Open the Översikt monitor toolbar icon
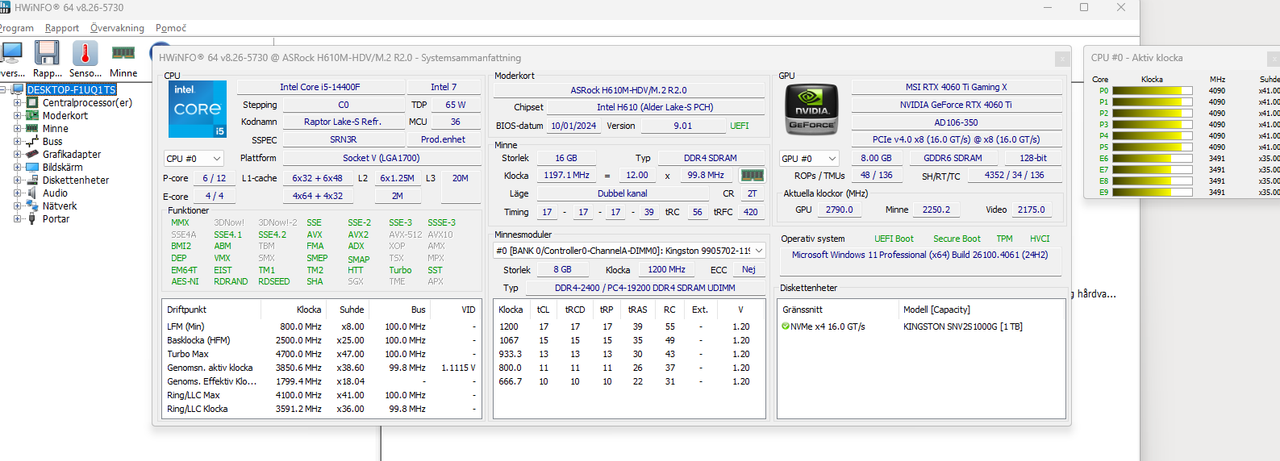Viewport: 1280px width, 461px height. click(12, 52)
